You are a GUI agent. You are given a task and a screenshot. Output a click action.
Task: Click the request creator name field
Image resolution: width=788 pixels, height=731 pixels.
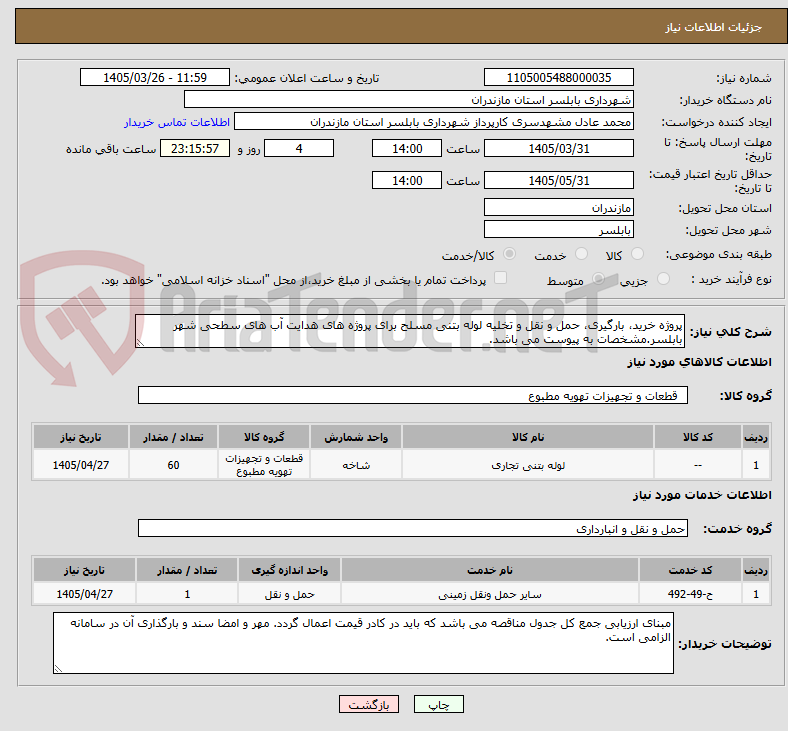434,122
